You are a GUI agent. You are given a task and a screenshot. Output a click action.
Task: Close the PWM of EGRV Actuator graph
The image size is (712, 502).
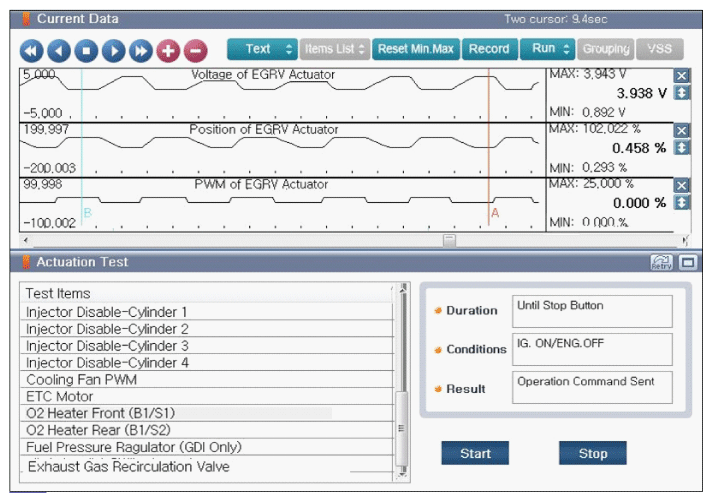[x=682, y=185]
